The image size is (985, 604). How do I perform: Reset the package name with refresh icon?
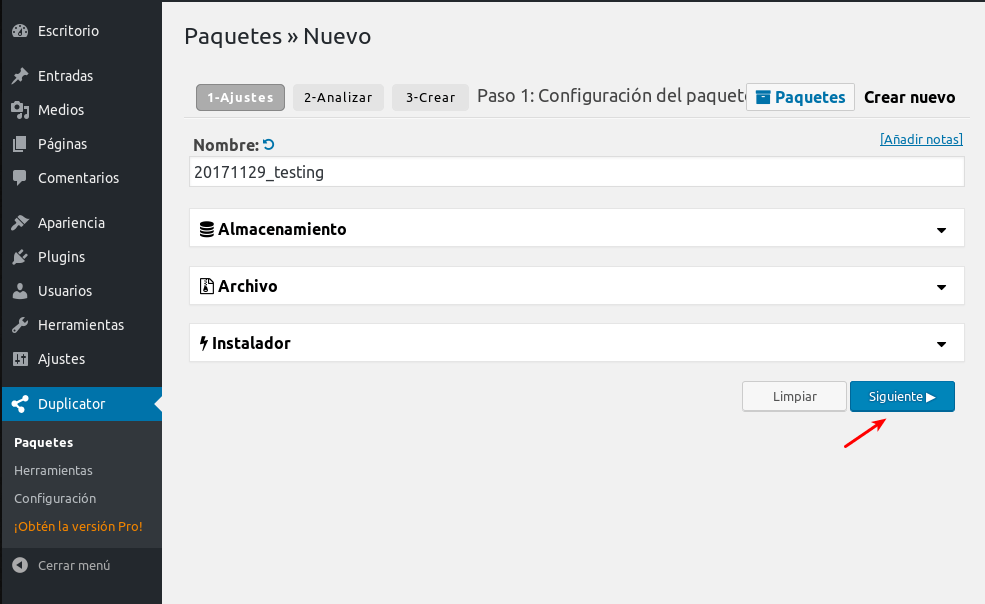268,145
